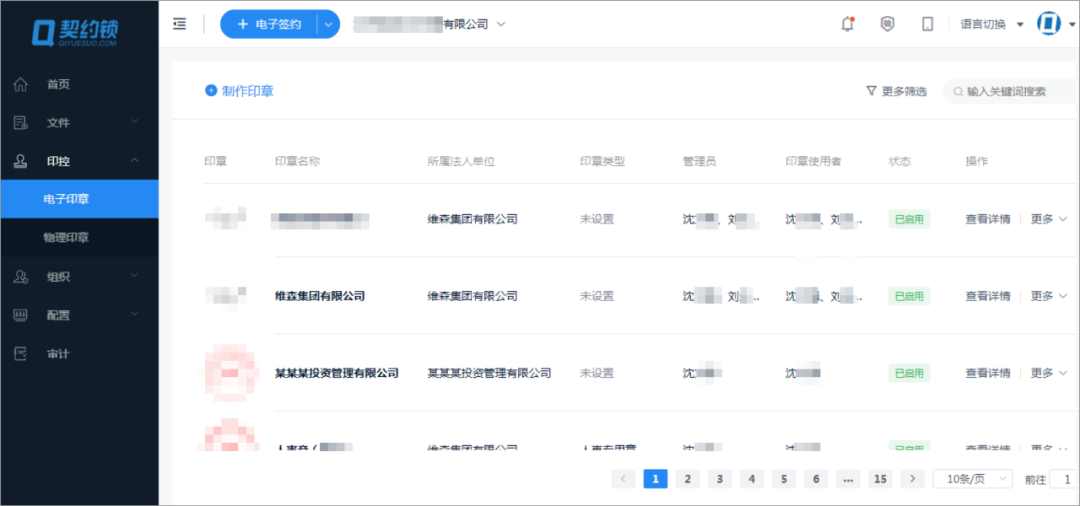Viewport: 1080px width, 506px height.
Task: Click the bold seal name 维森集团有限公司
Action: 320,296
